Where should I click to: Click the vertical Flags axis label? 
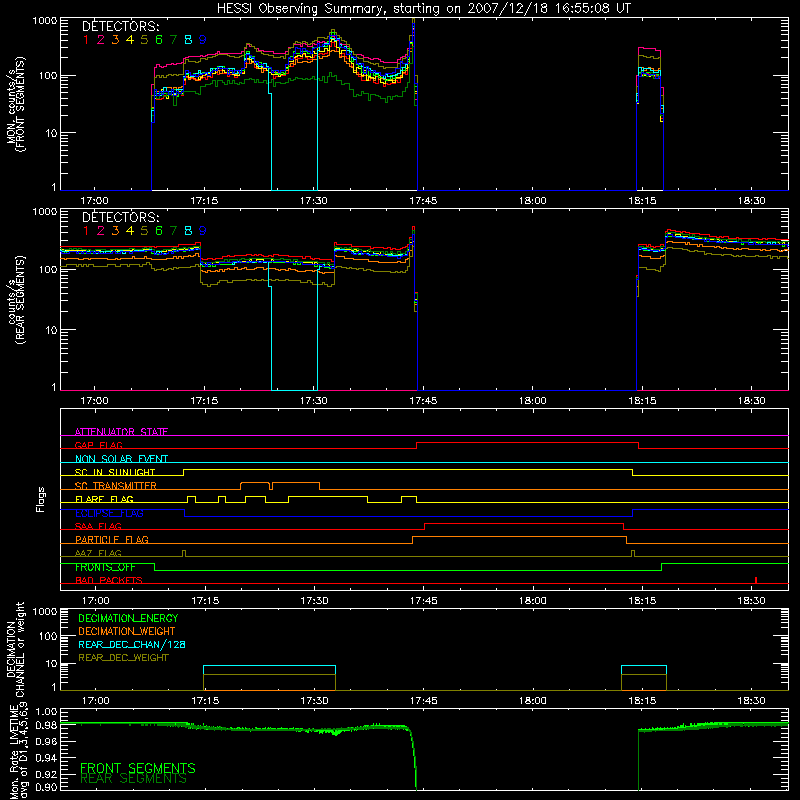[41, 499]
